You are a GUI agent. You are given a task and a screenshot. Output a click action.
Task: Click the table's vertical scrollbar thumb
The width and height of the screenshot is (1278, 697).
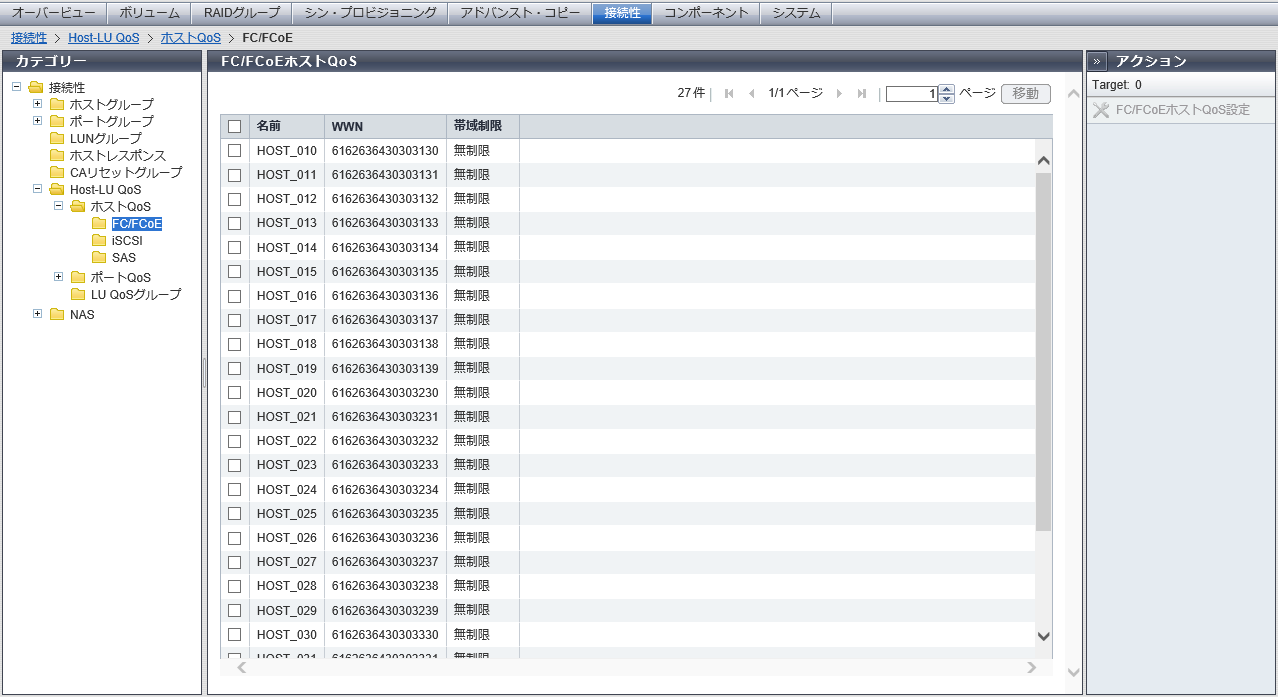[1043, 350]
